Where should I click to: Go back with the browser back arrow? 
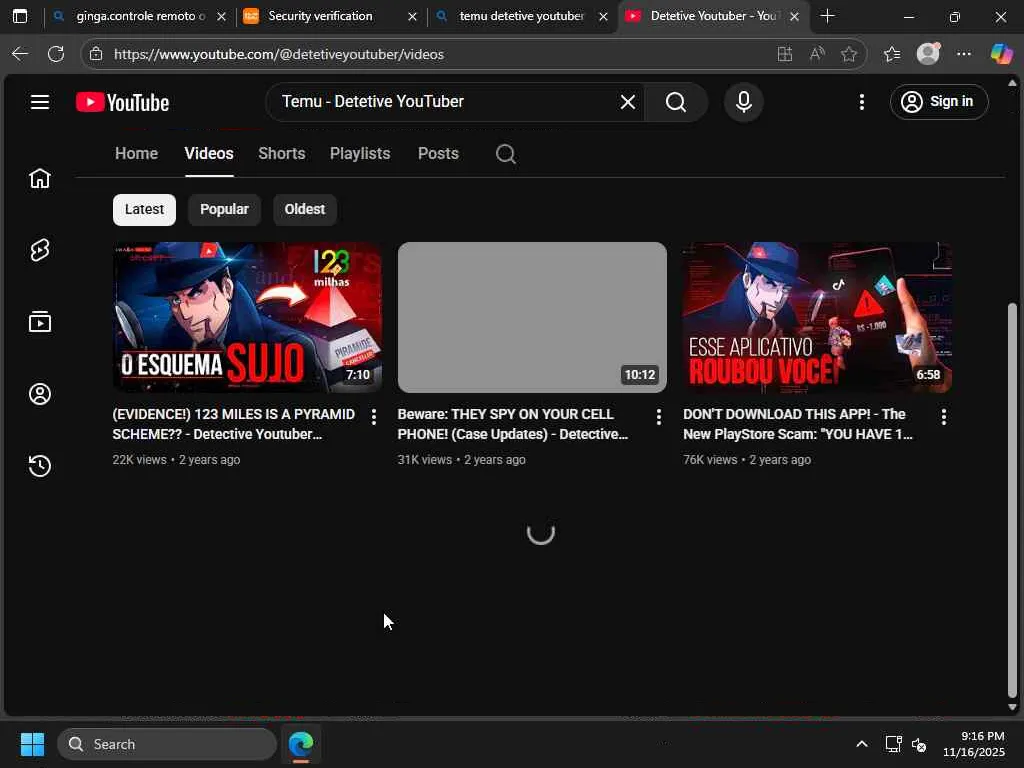(20, 54)
